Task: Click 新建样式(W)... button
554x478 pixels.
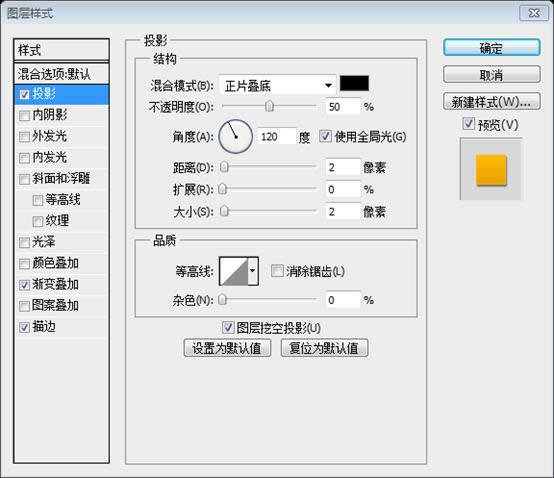Action: [491, 102]
